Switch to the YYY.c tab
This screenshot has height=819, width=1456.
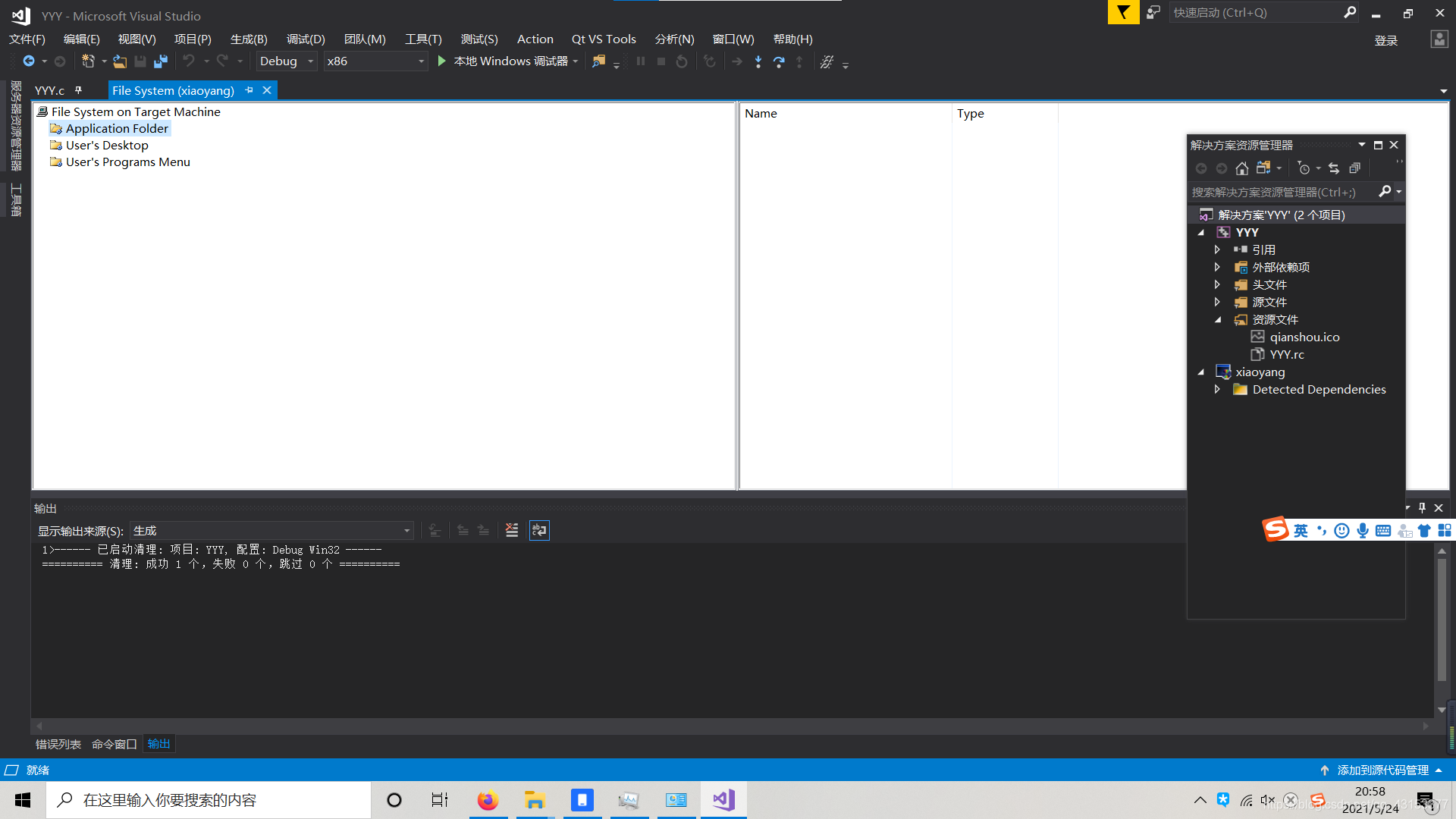pos(49,90)
